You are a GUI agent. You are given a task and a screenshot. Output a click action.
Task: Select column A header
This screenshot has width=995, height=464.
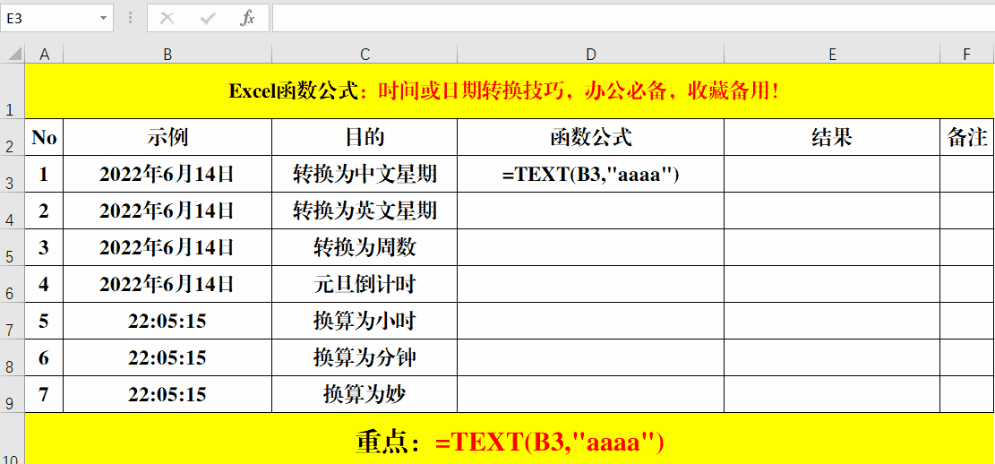(44, 55)
